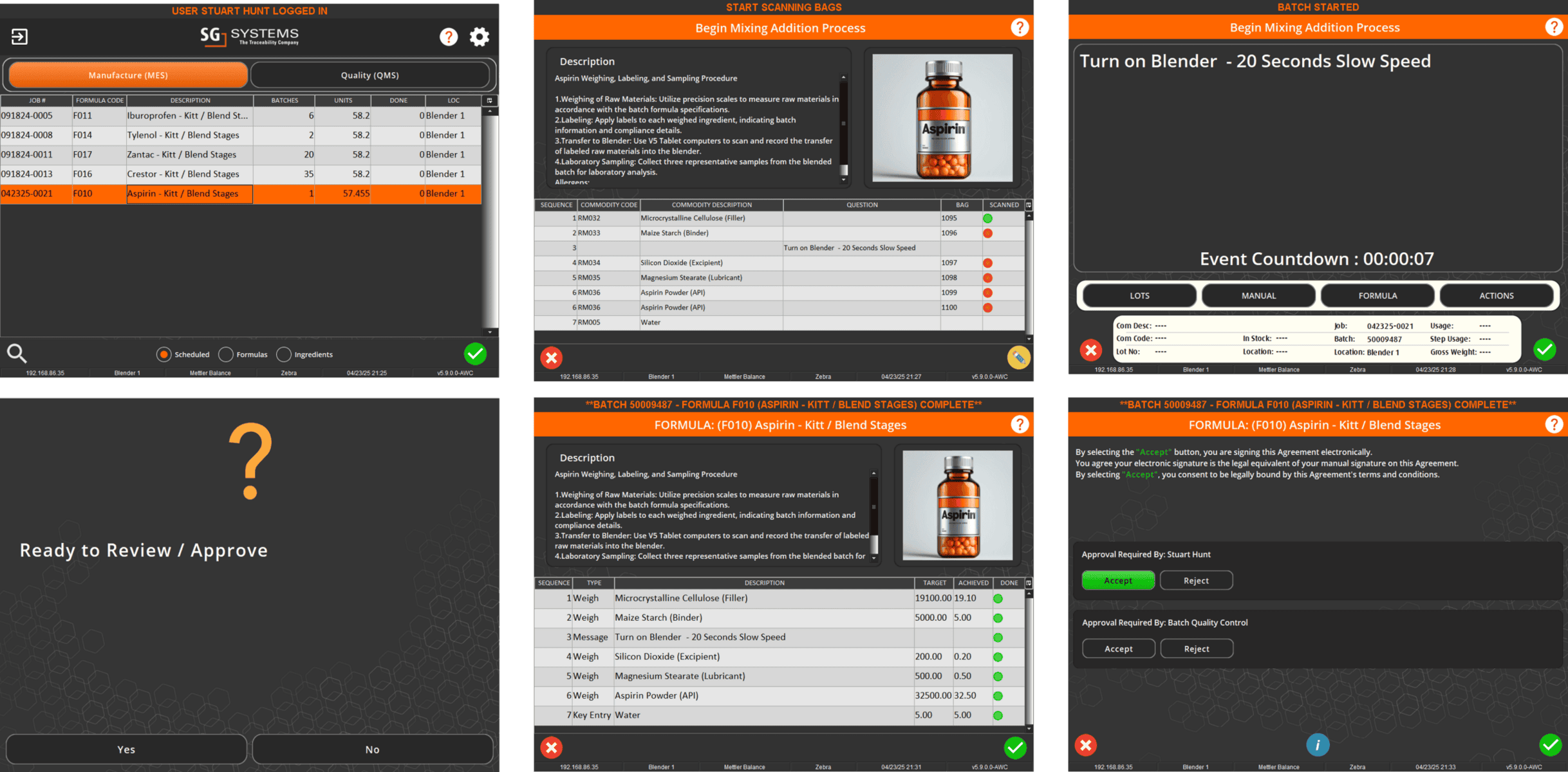
Task: Click Reject for Batch Quality Control approval
Action: point(1196,648)
